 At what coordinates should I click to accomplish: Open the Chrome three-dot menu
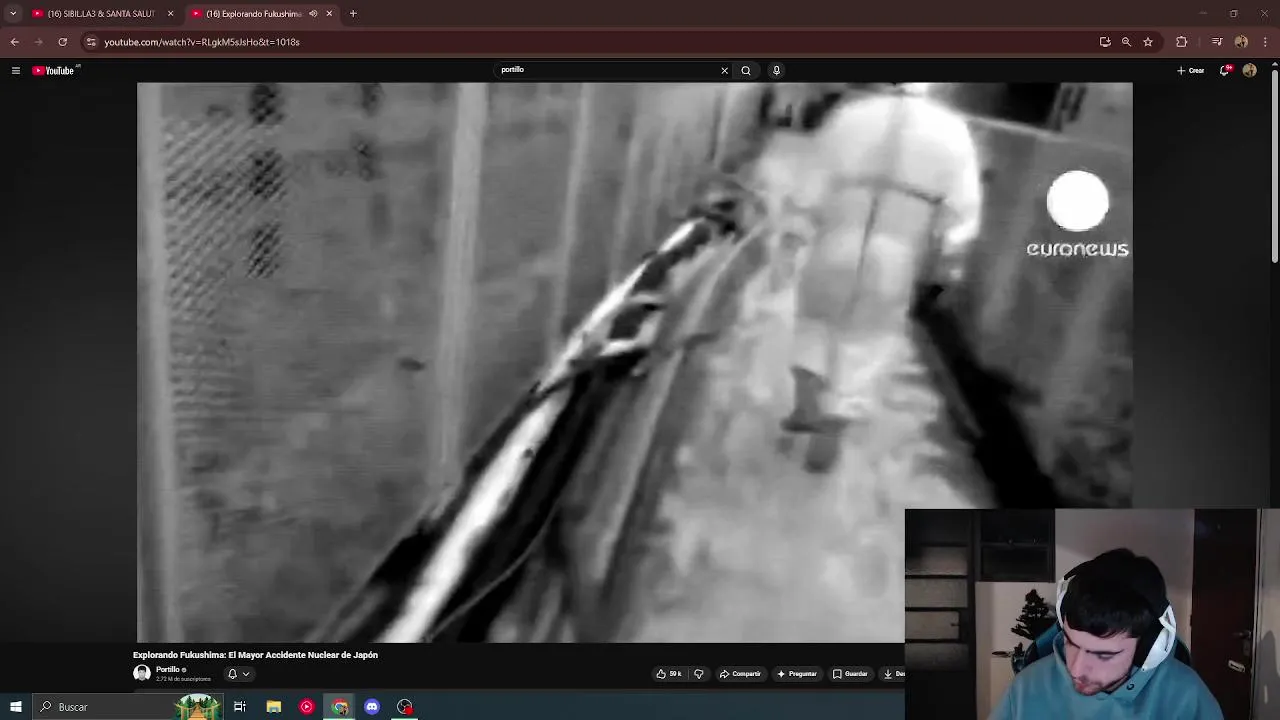(1266, 42)
